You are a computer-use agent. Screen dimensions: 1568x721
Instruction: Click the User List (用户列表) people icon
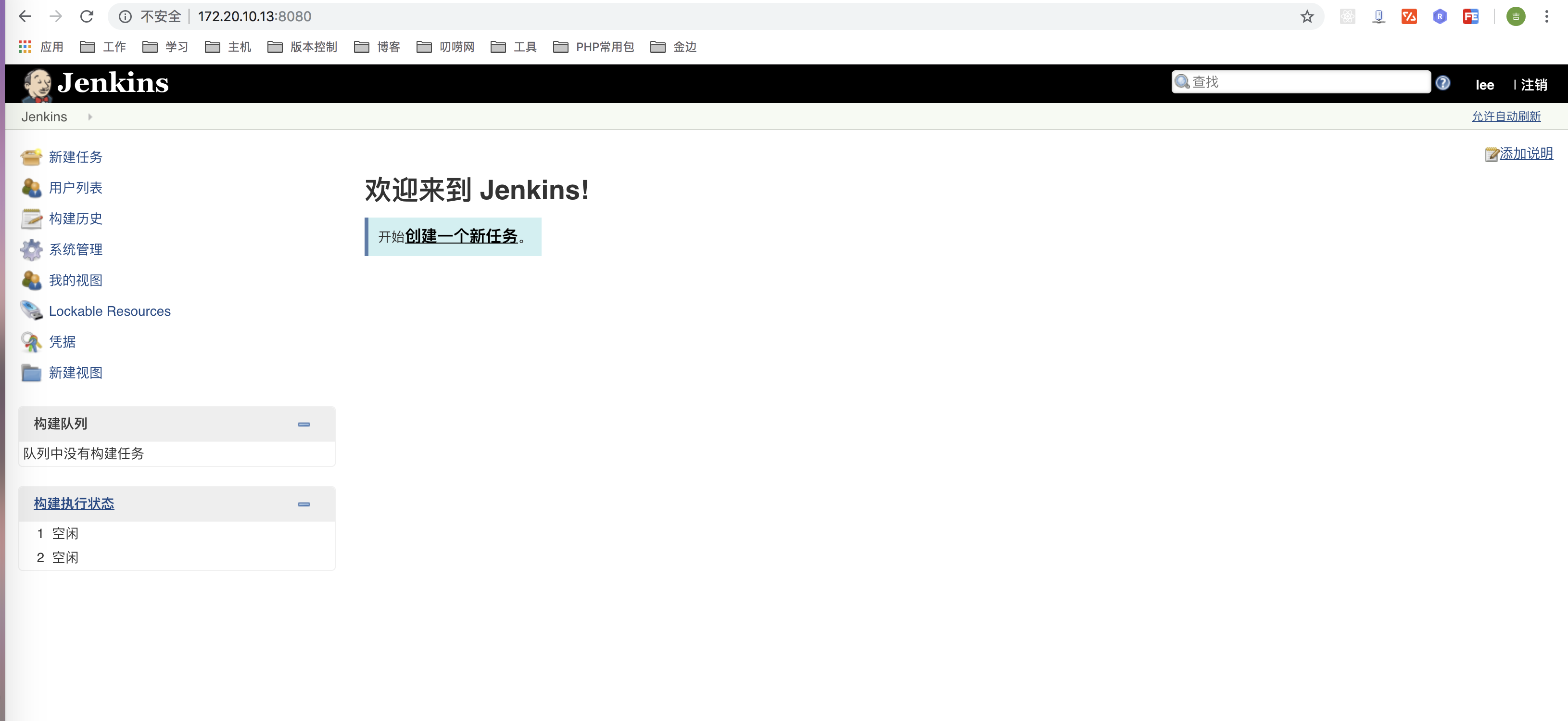[x=31, y=188]
